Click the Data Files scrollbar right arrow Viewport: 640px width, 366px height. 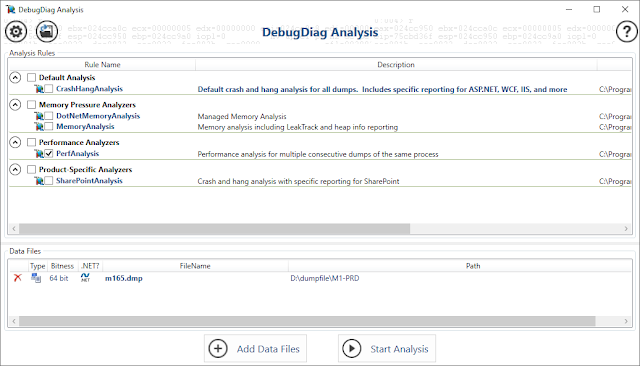pyautogui.click(x=626, y=321)
